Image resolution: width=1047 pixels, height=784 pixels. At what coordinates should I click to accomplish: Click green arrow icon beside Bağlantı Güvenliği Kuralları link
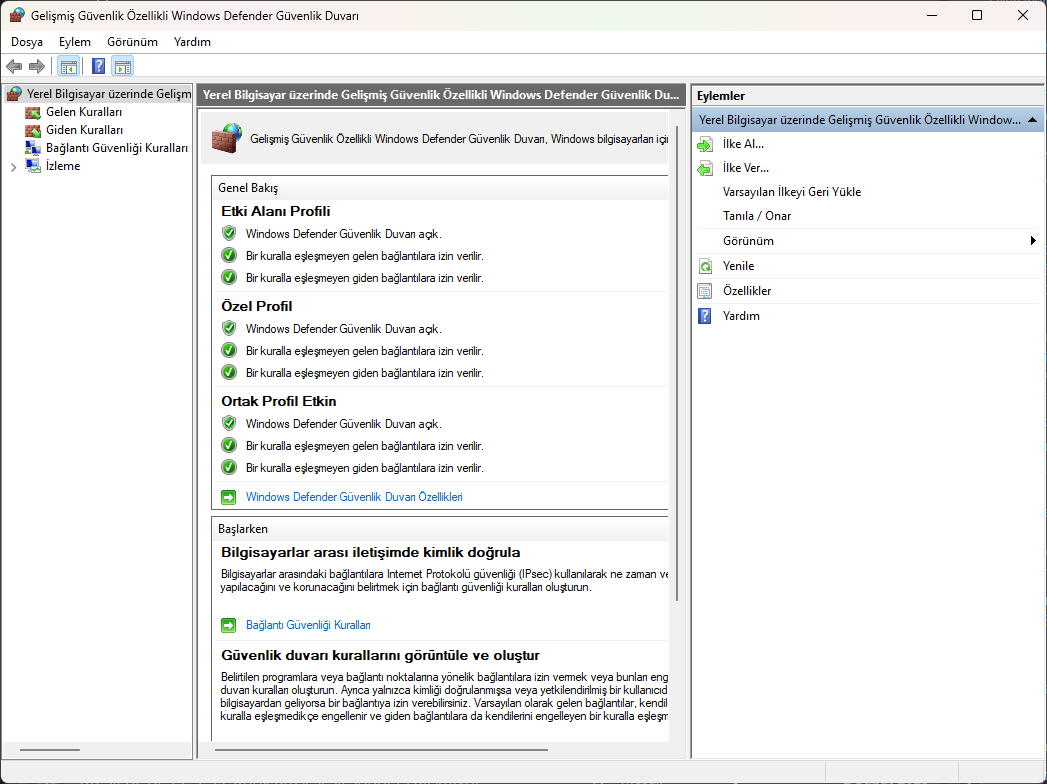pyautogui.click(x=228, y=626)
